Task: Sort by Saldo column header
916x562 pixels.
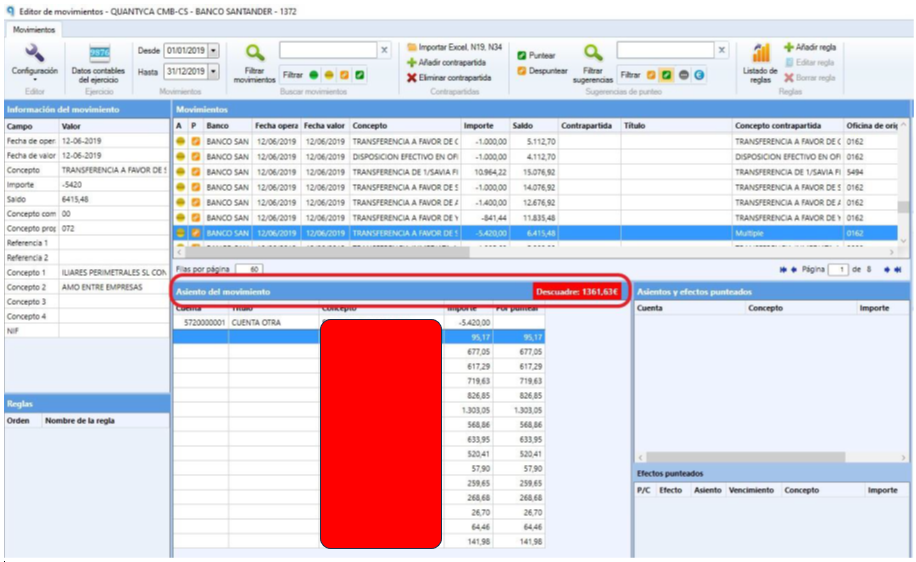Action: coord(534,126)
